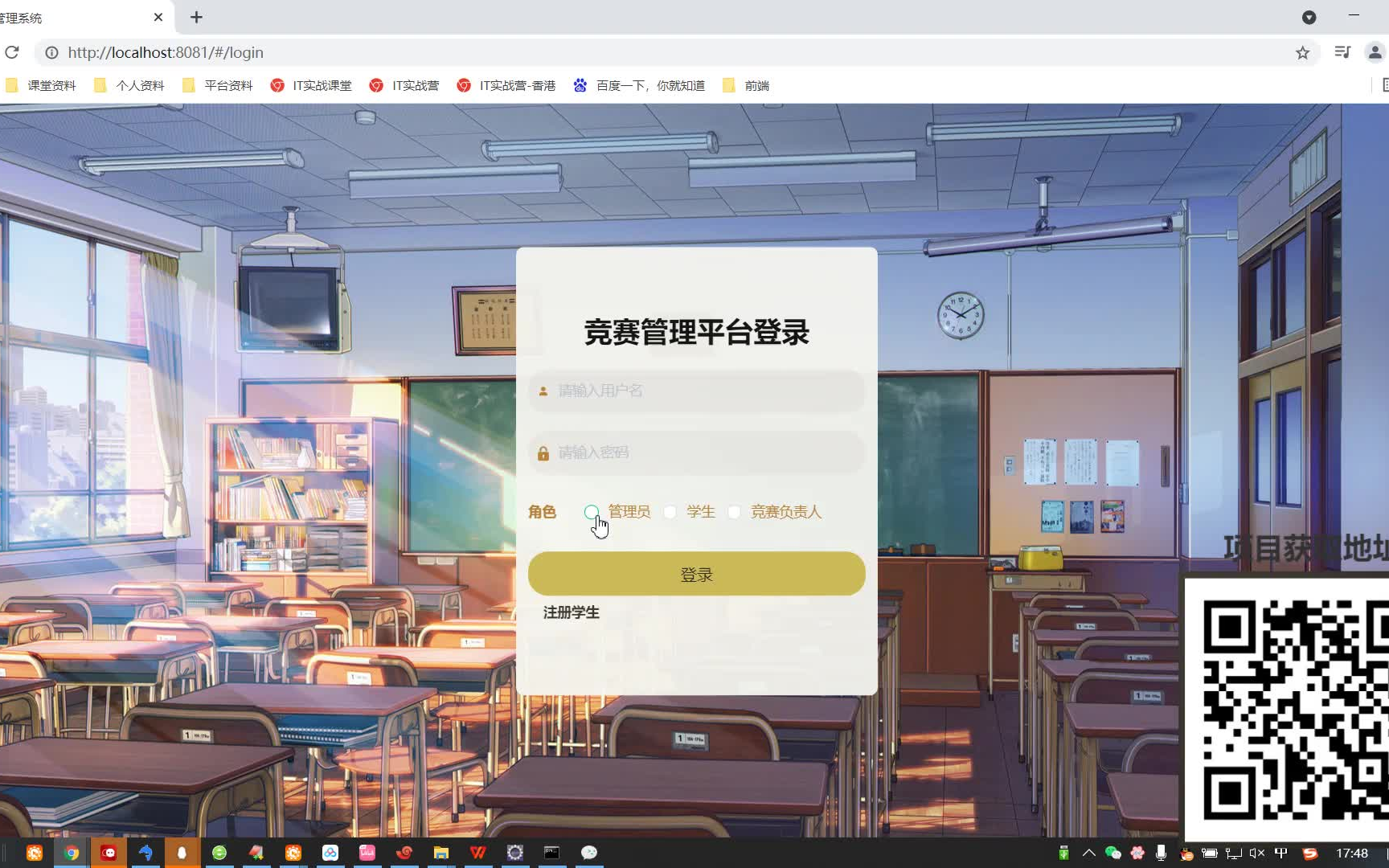The image size is (1389, 868).
Task: Open WPS Office from the taskbar
Action: point(477,853)
